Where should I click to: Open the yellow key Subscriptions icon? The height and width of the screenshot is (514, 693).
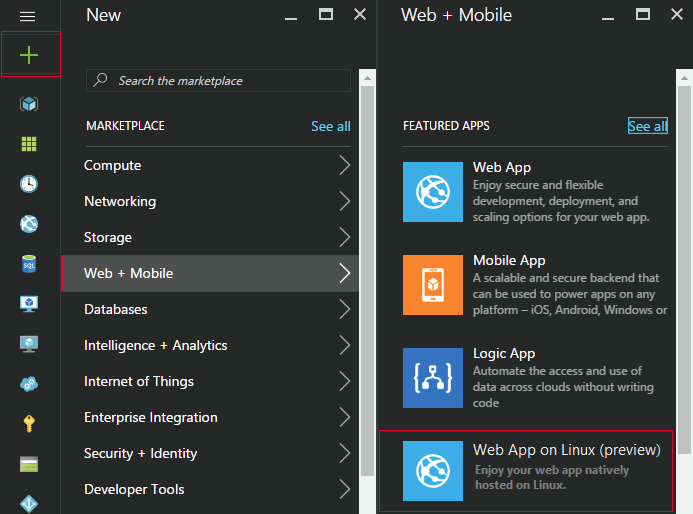(x=29, y=423)
